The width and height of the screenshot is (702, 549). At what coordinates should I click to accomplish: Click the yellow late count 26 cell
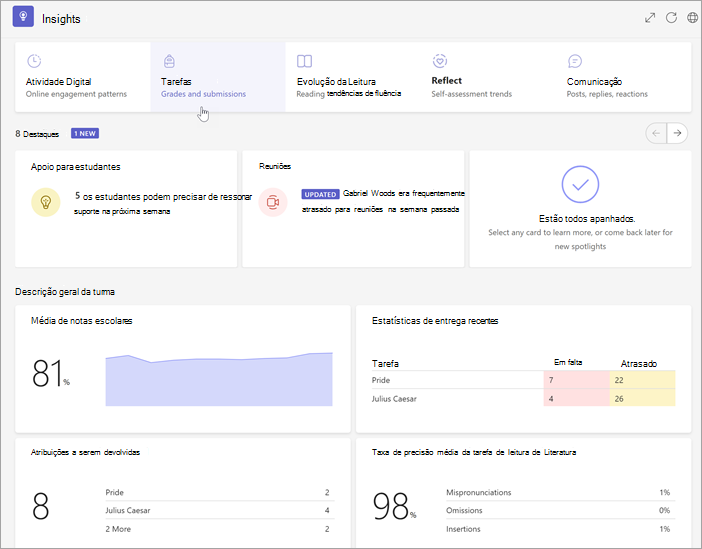point(642,398)
